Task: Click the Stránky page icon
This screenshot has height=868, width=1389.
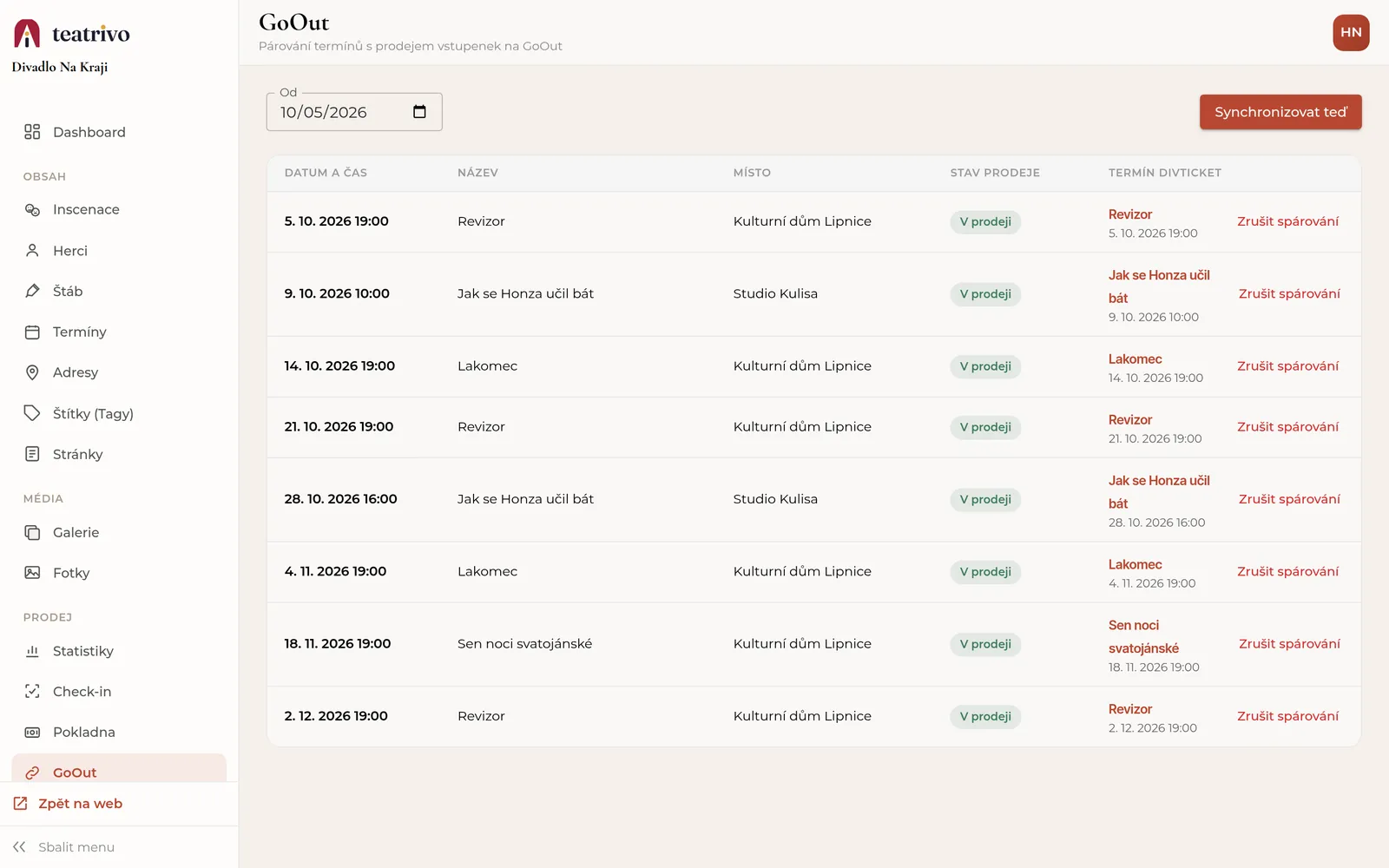Action: (32, 454)
